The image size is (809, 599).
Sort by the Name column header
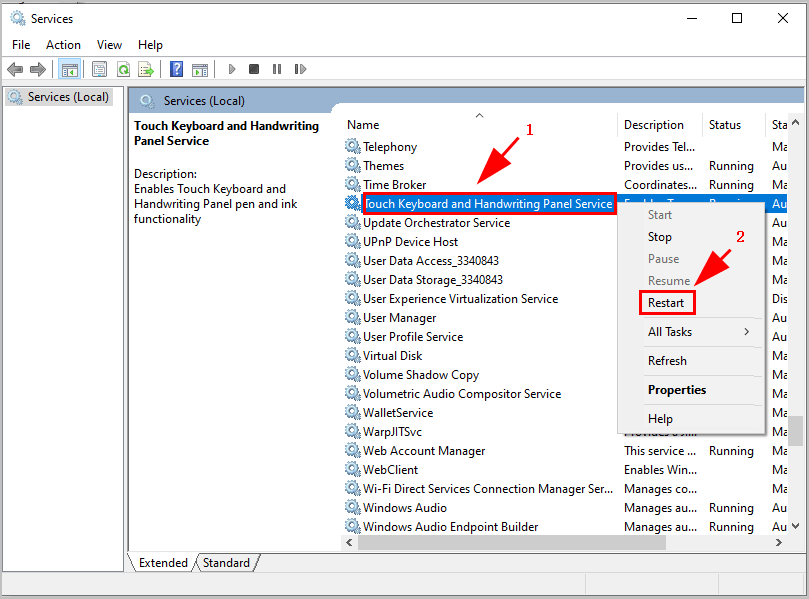[x=480, y=125]
